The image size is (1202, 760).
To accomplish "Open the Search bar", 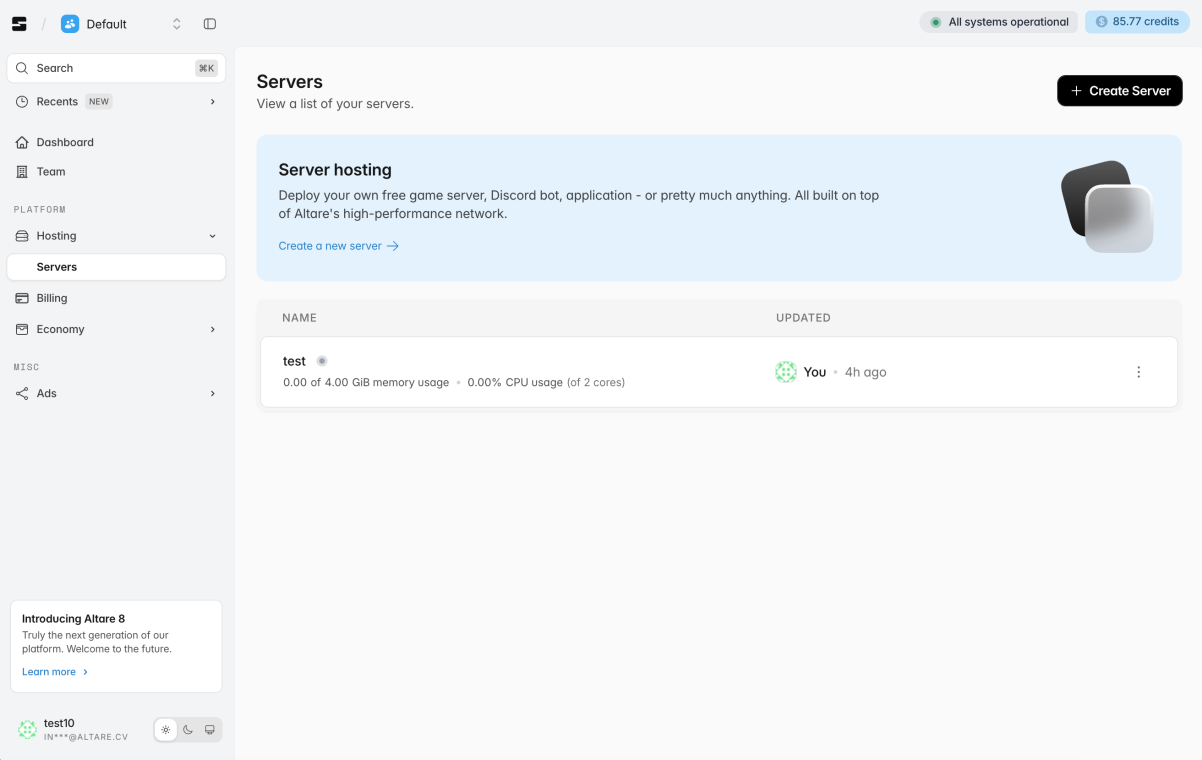I will coord(115,67).
